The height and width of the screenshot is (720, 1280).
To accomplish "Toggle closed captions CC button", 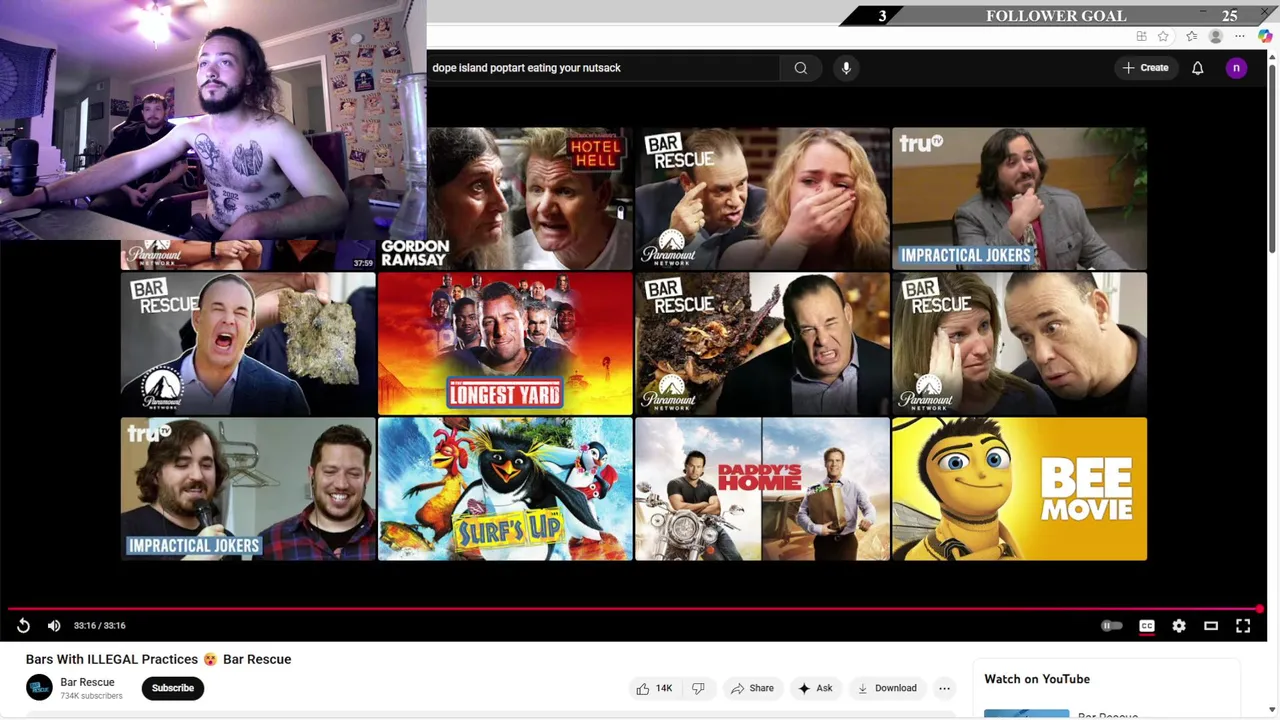I will (x=1147, y=626).
